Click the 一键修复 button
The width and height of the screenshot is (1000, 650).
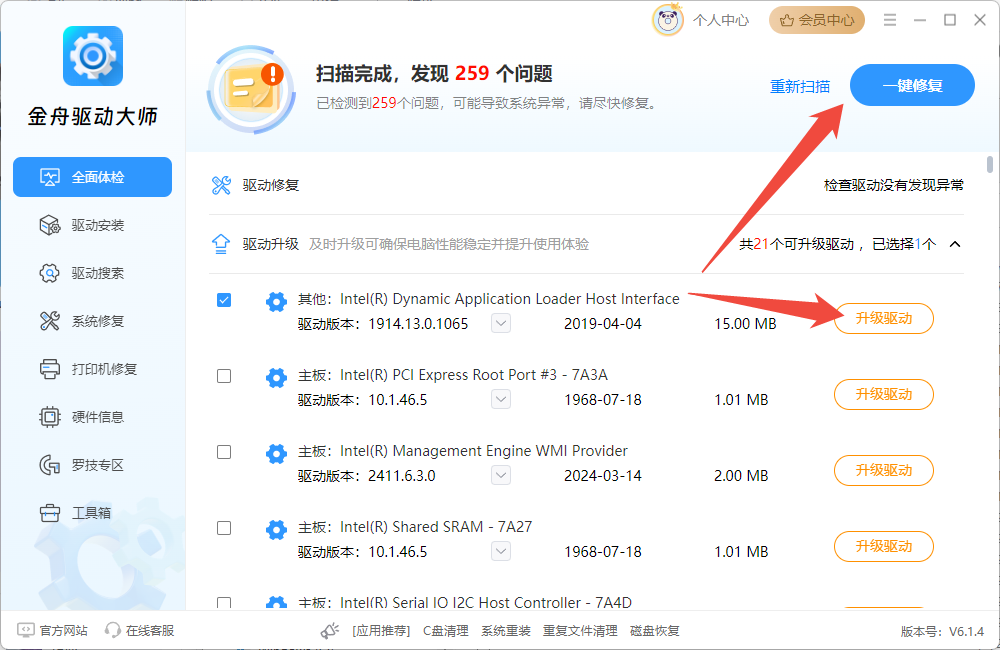click(912, 85)
